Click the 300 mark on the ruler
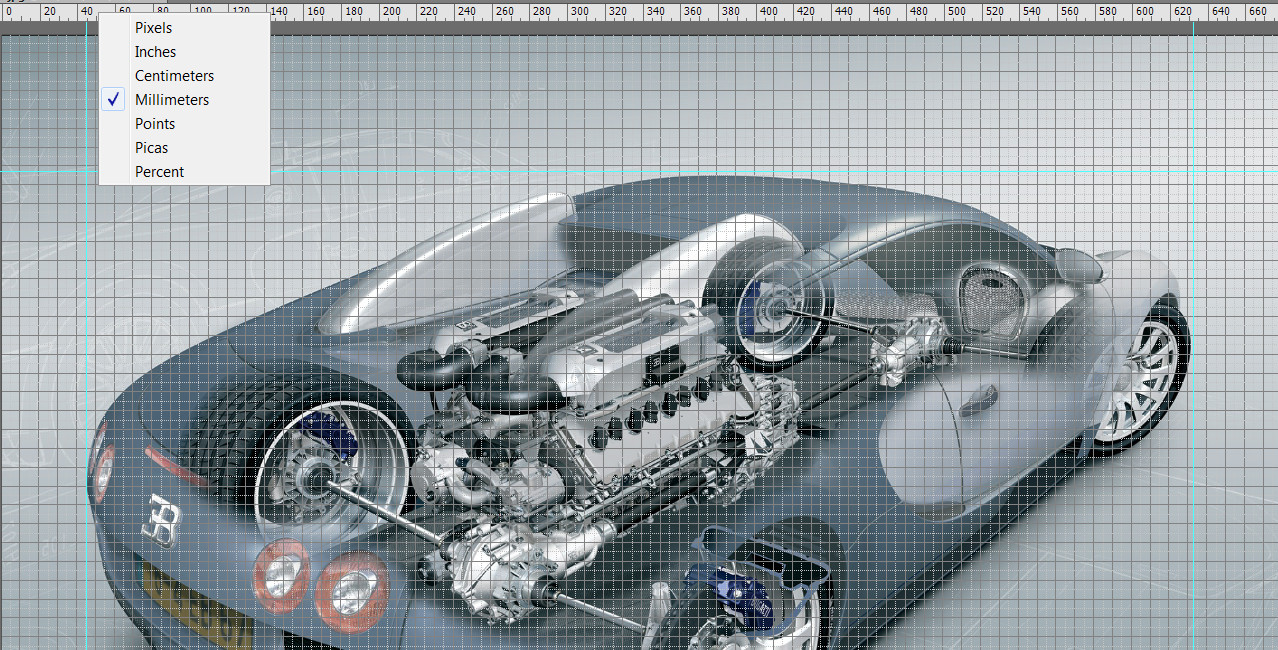This screenshot has height=650, width=1278. [x=579, y=11]
